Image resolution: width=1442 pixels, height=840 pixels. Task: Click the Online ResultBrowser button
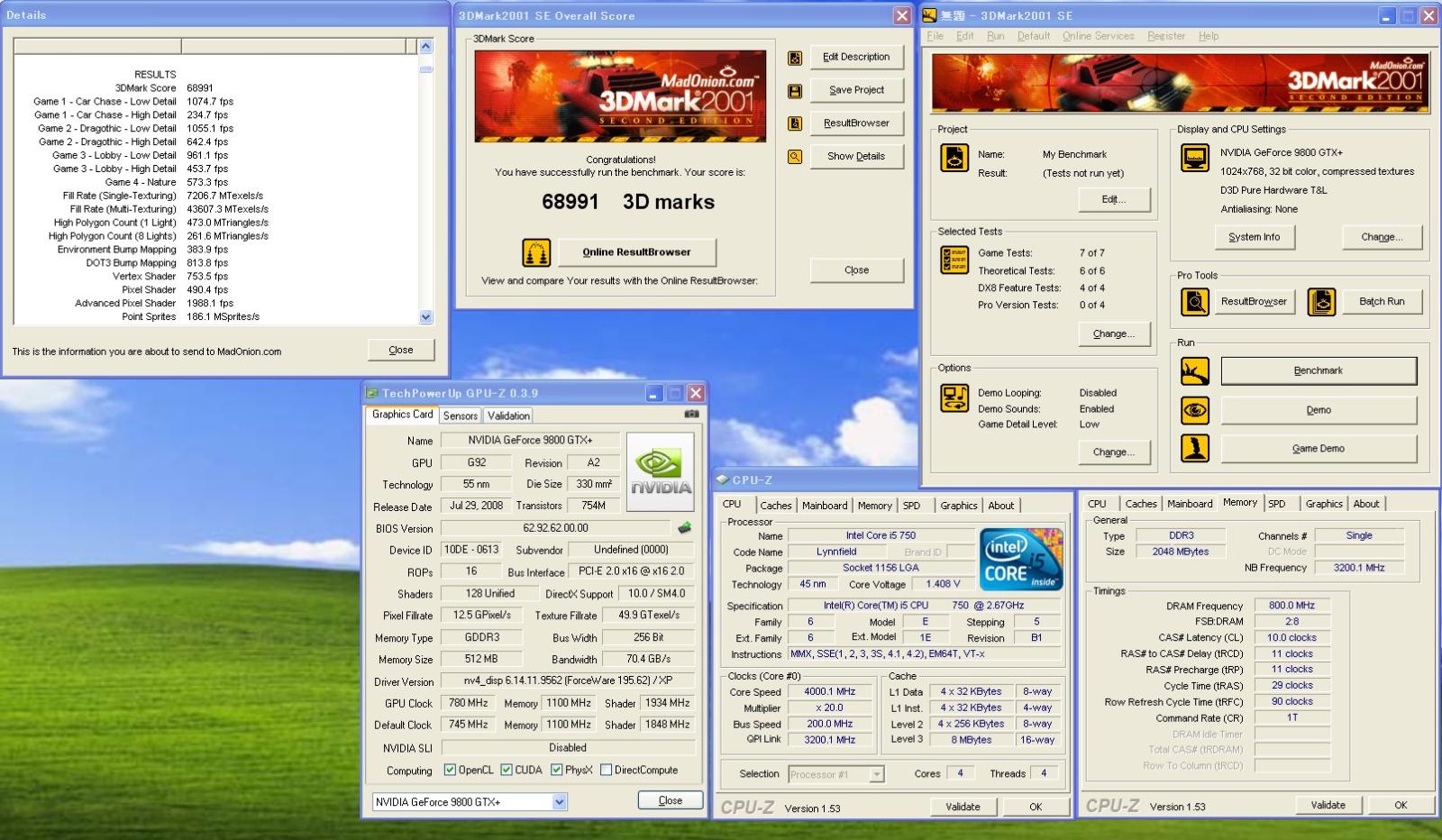tap(636, 252)
